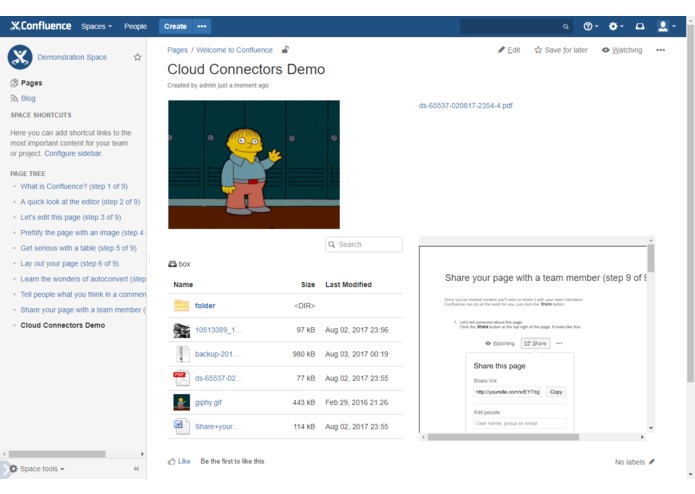Click the Create button

tap(175, 27)
